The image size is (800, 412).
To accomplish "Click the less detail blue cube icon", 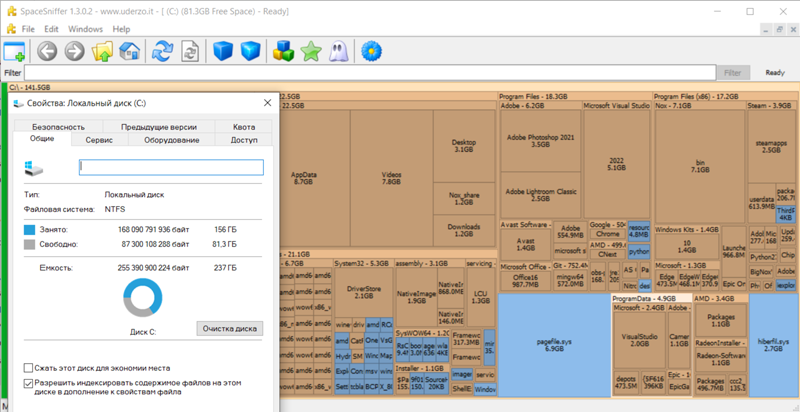I will (223, 52).
